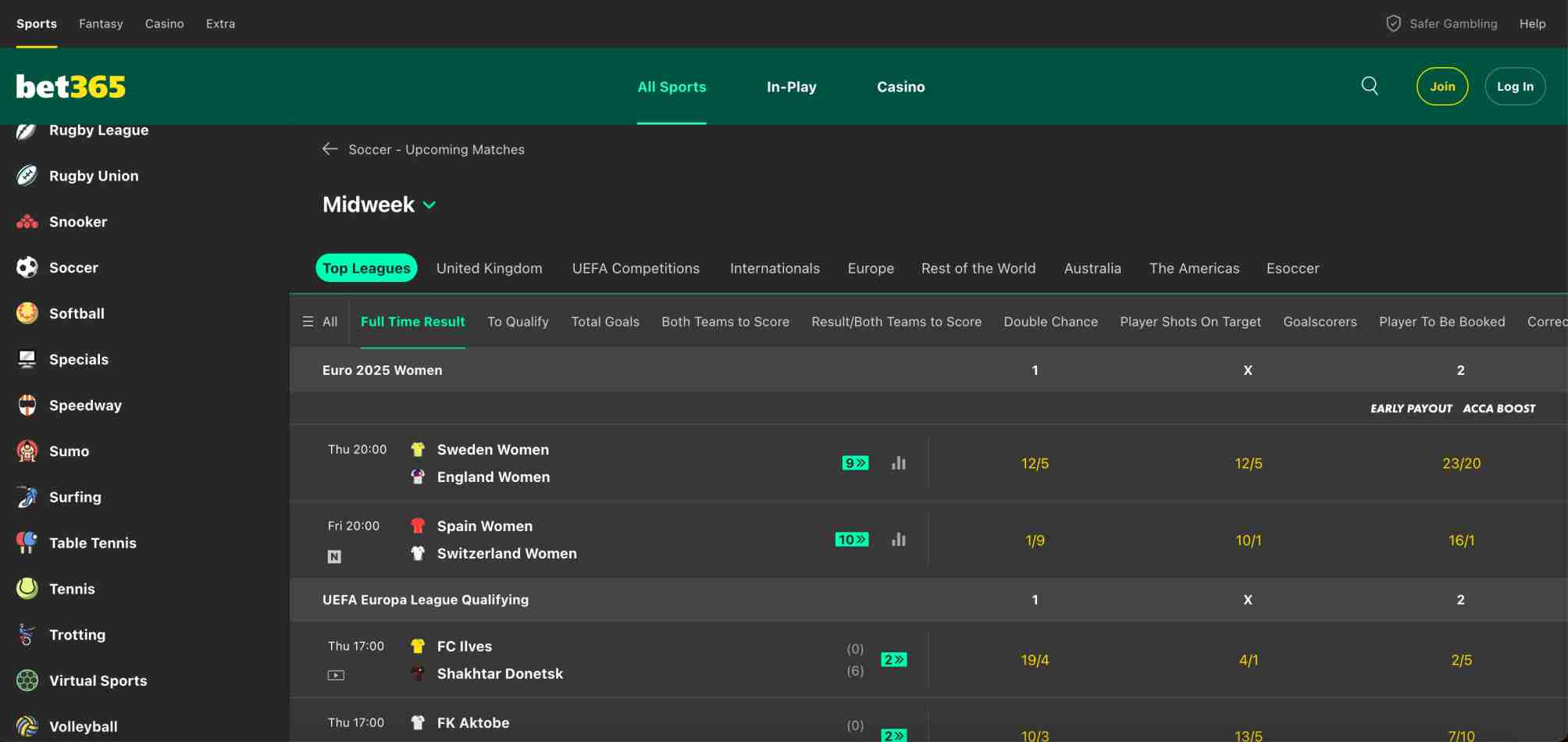The image size is (1568, 742).
Task: Select the Softball icon
Action: 27,313
